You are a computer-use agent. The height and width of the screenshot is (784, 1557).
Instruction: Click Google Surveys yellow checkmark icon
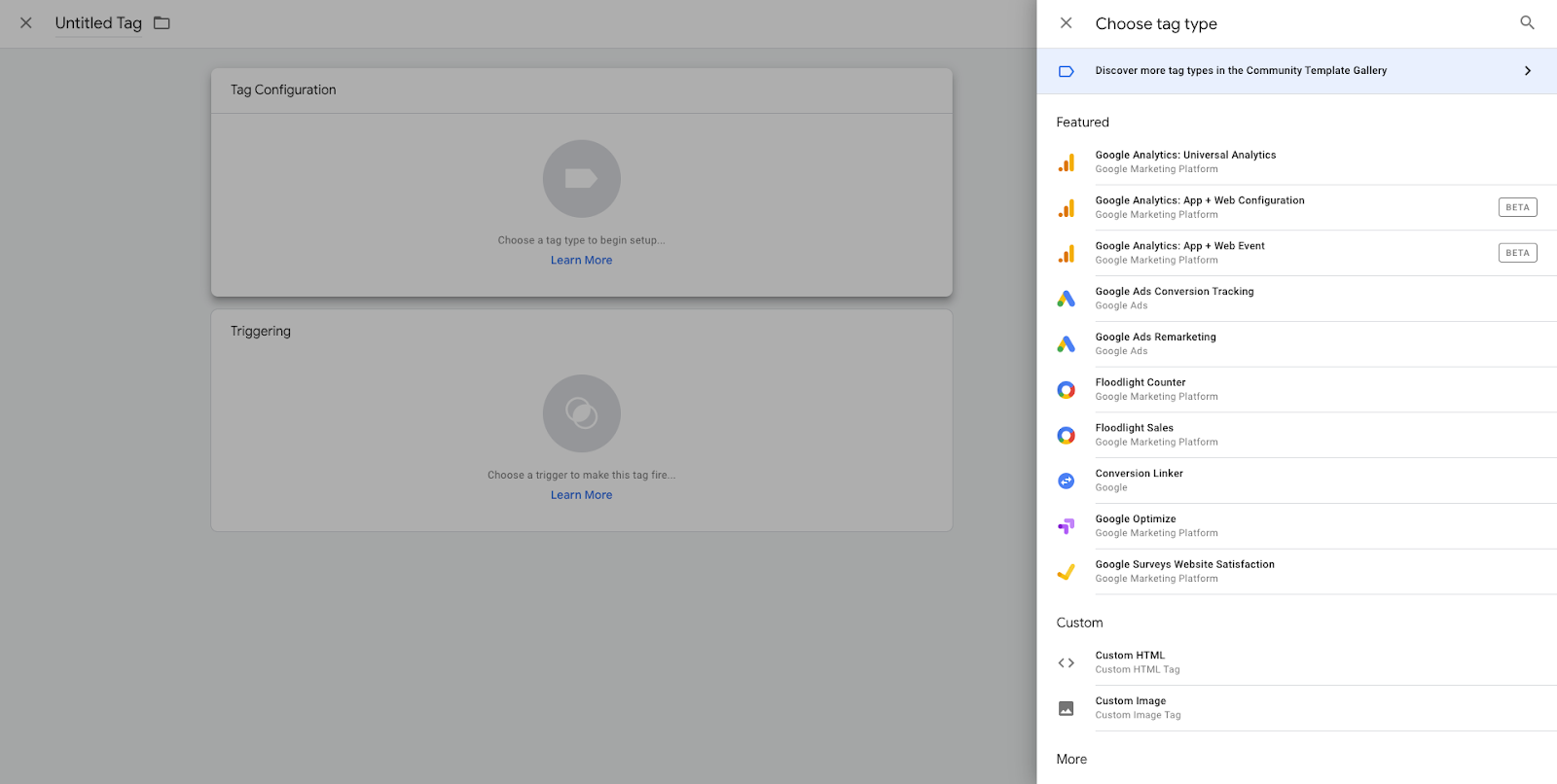click(x=1067, y=572)
